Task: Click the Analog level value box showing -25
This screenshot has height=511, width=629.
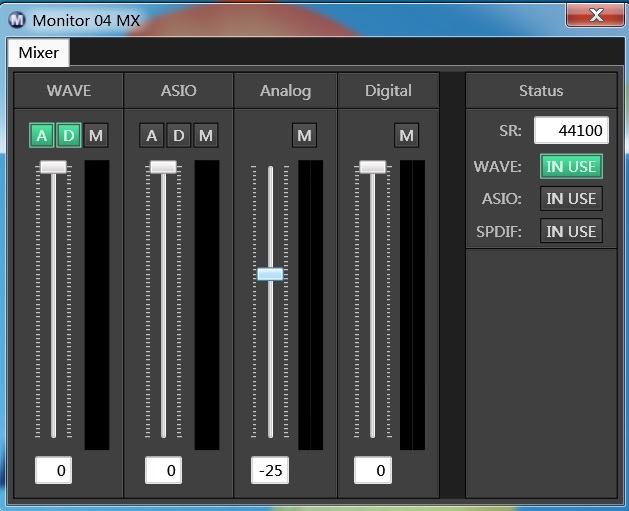Action: pos(270,470)
